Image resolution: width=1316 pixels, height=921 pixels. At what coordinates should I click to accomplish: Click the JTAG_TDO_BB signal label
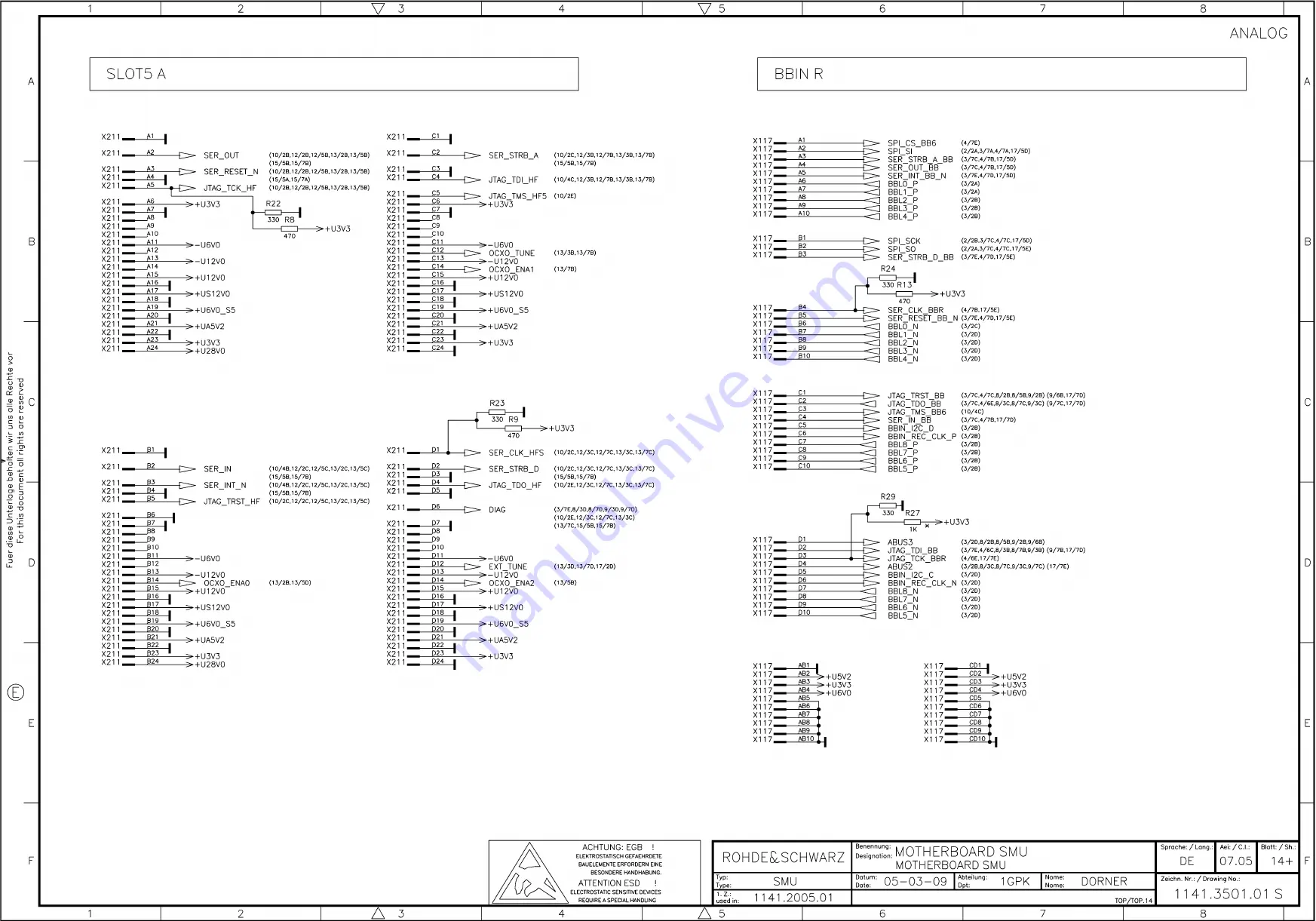click(914, 404)
